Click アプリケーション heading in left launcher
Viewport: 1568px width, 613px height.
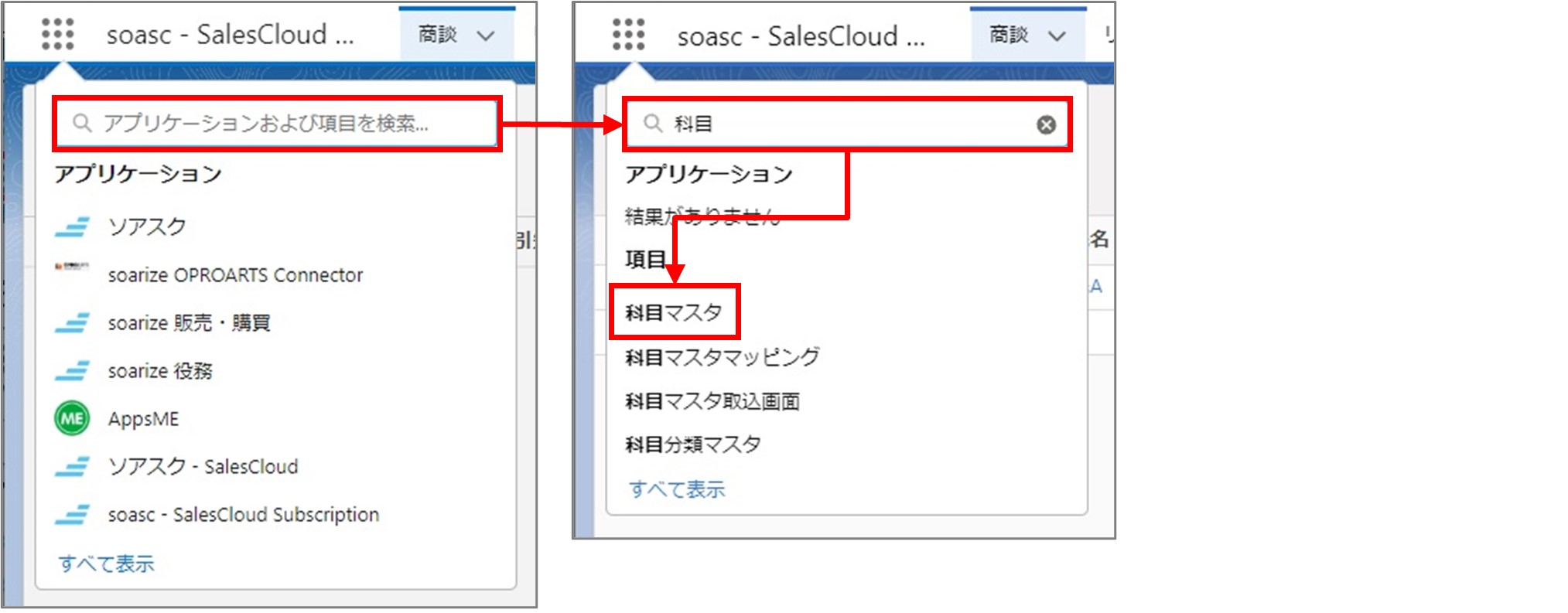pos(138,174)
